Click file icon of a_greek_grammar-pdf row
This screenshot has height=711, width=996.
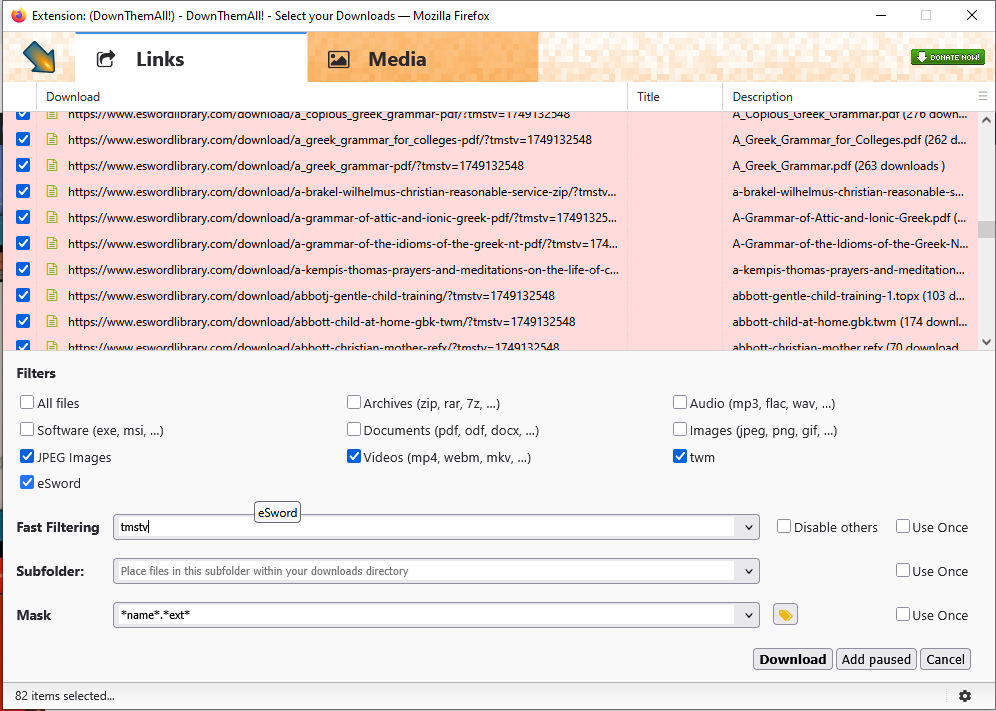point(52,165)
